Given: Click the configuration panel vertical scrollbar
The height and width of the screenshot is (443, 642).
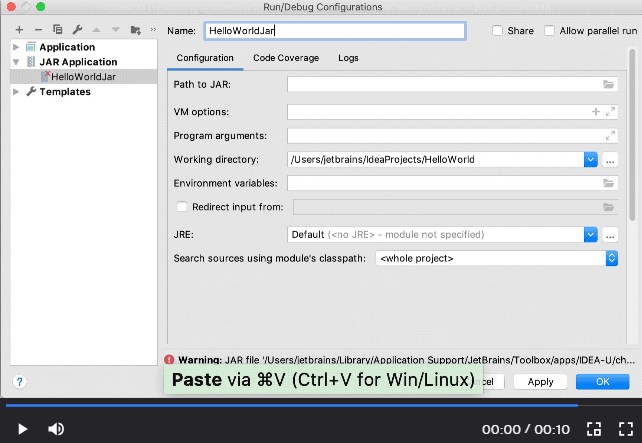Looking at the screenshot, I should pyautogui.click(x=633, y=135).
